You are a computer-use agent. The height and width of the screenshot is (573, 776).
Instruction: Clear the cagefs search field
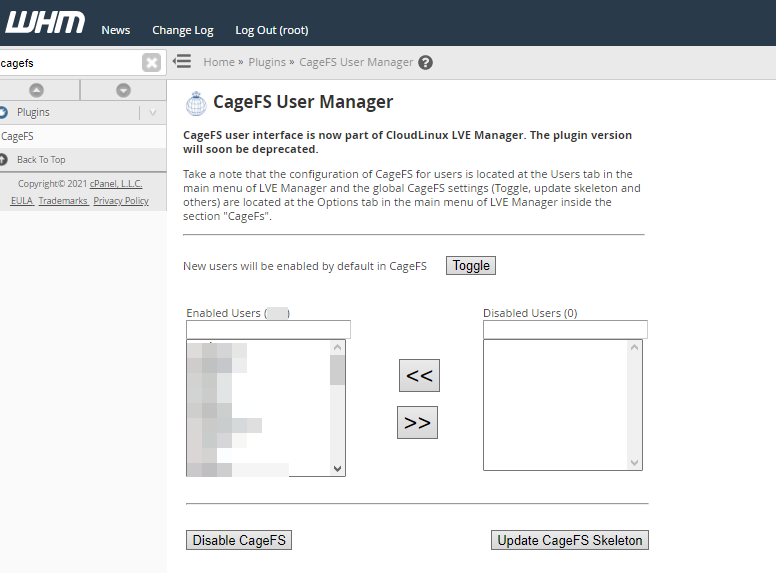pos(151,63)
